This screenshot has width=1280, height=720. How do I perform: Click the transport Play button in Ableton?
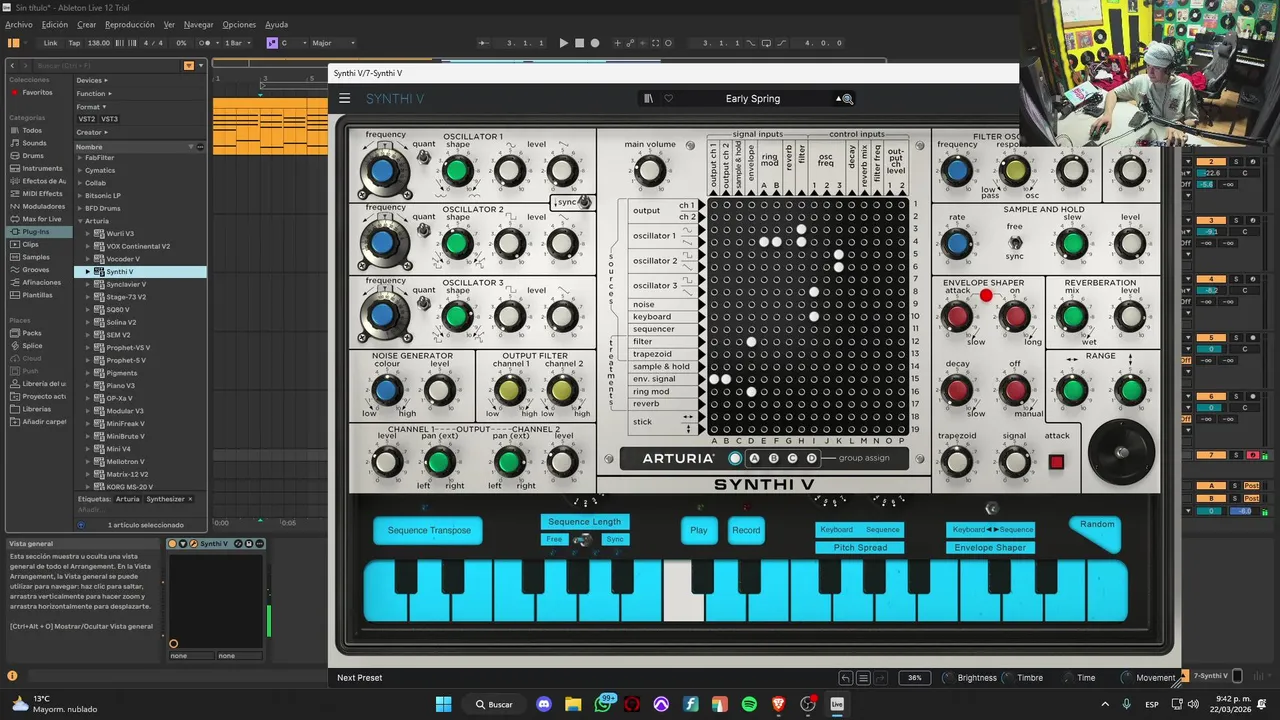point(563,43)
